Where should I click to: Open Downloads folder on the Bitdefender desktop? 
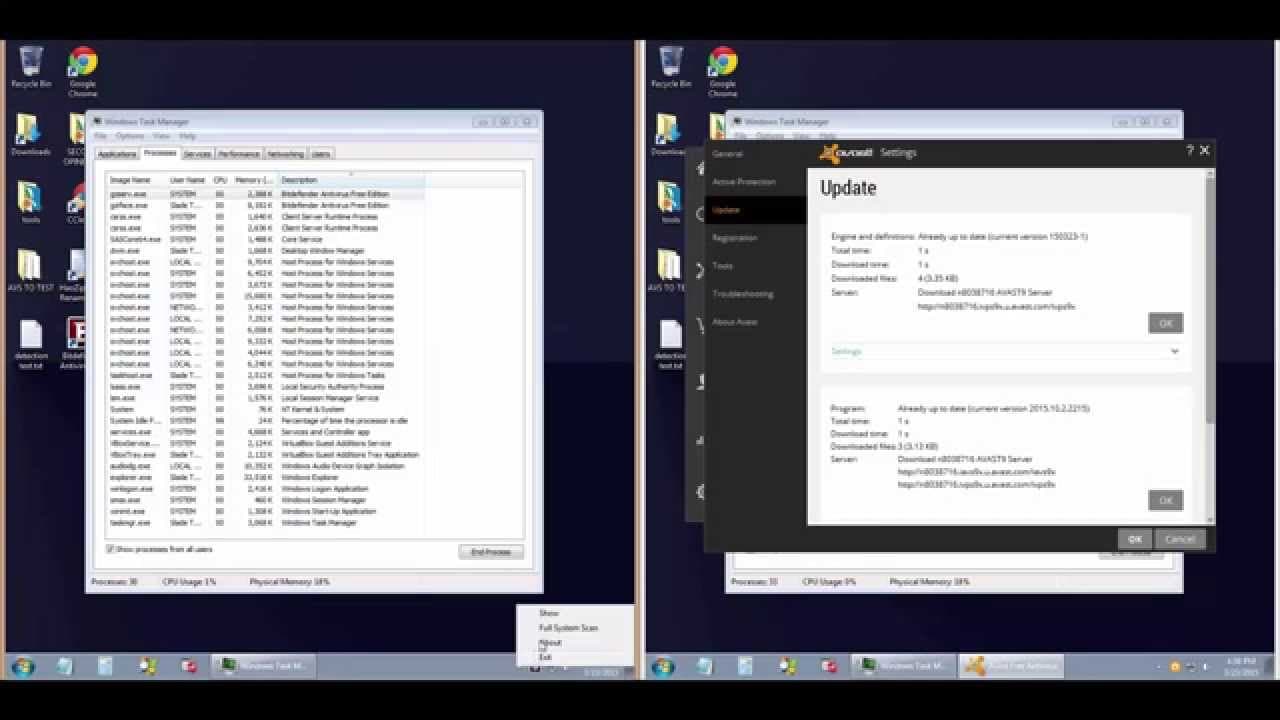click(31, 135)
